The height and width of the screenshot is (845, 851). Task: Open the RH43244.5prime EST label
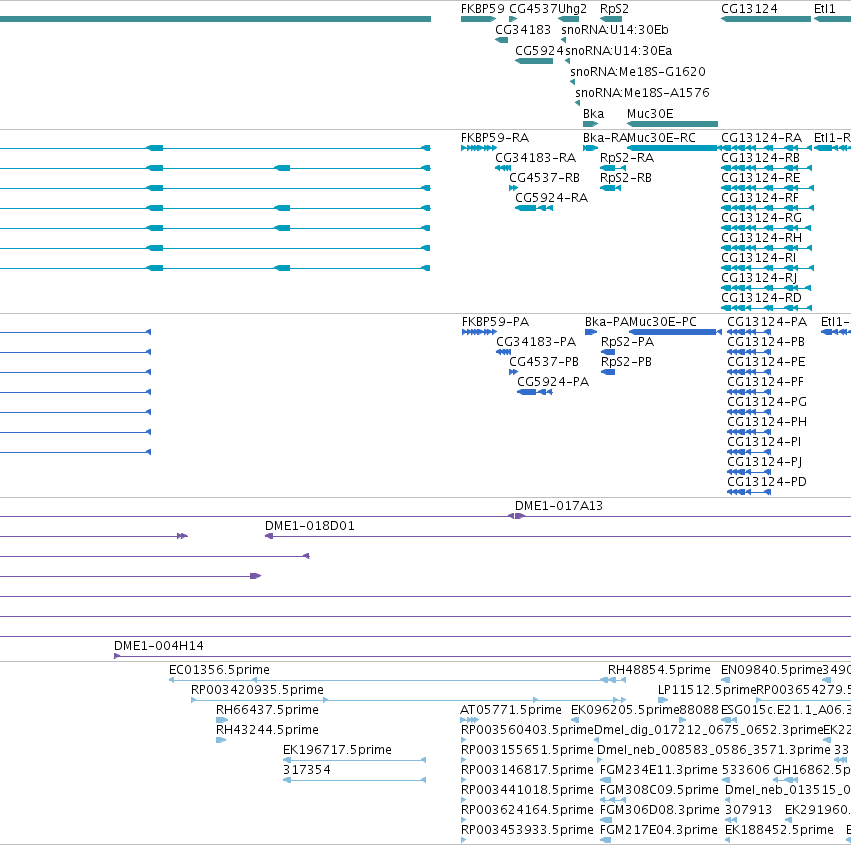[x=267, y=730]
